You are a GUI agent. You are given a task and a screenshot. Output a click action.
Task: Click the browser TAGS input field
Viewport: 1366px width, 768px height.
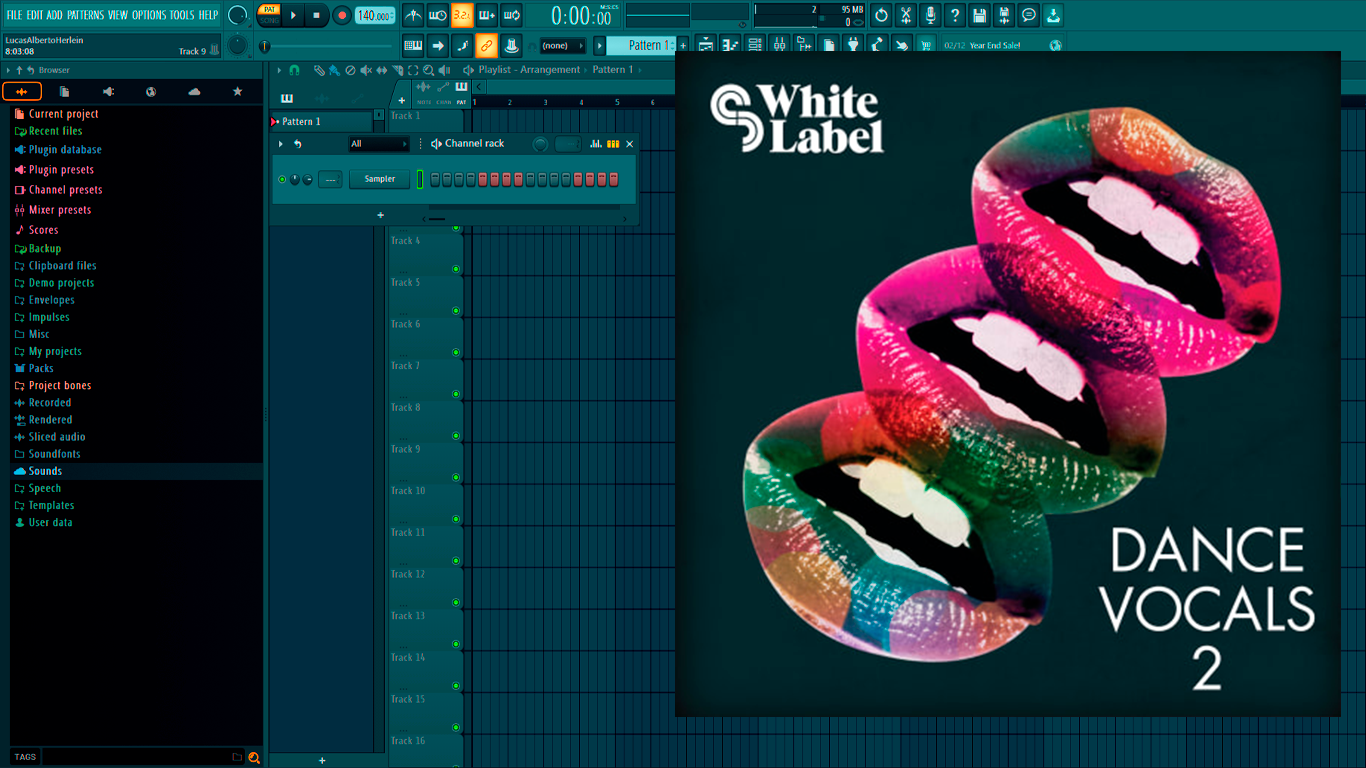click(136, 757)
